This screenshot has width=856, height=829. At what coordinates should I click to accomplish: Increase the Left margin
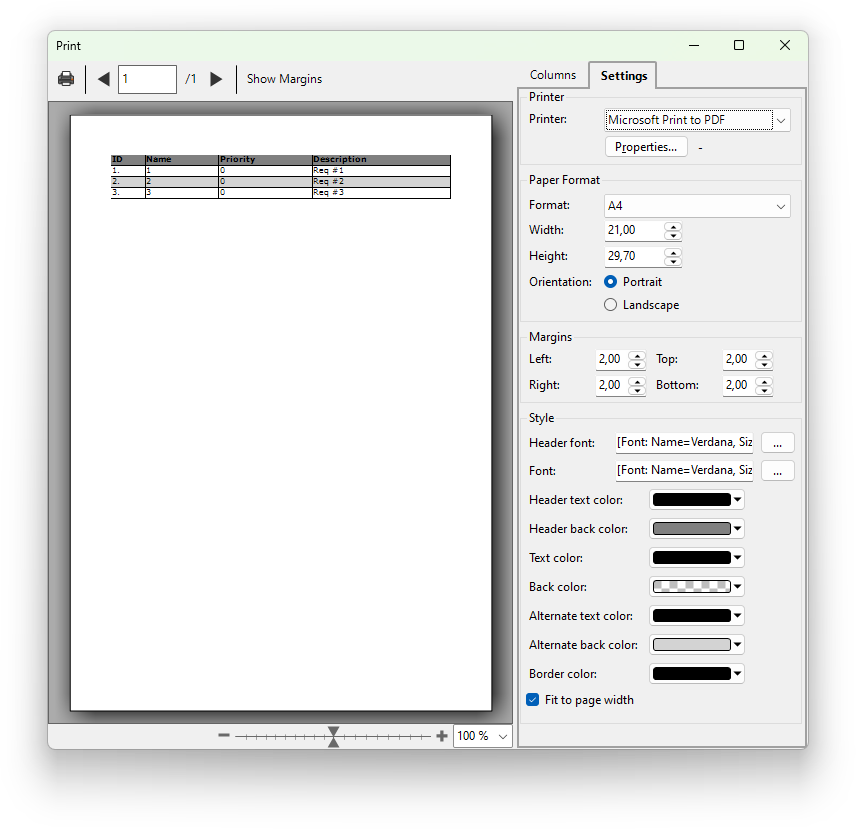click(637, 355)
